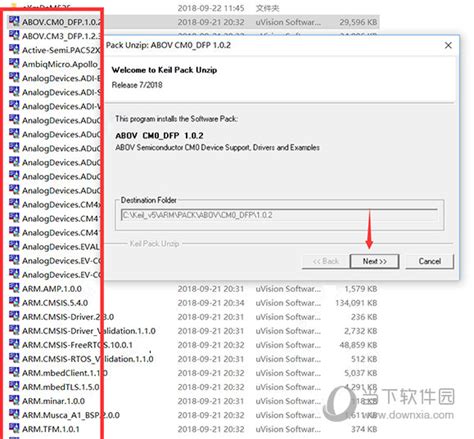Click the 5,037 KB size cell
Viewport: 474px width, 439px height.
click(360, 373)
